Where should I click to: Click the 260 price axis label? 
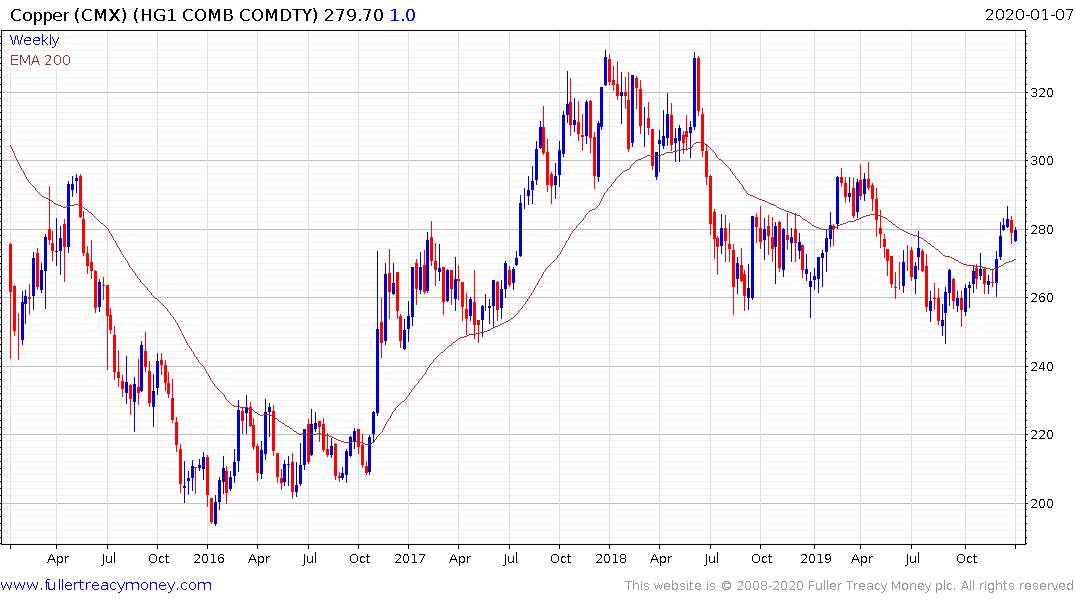coord(1042,298)
